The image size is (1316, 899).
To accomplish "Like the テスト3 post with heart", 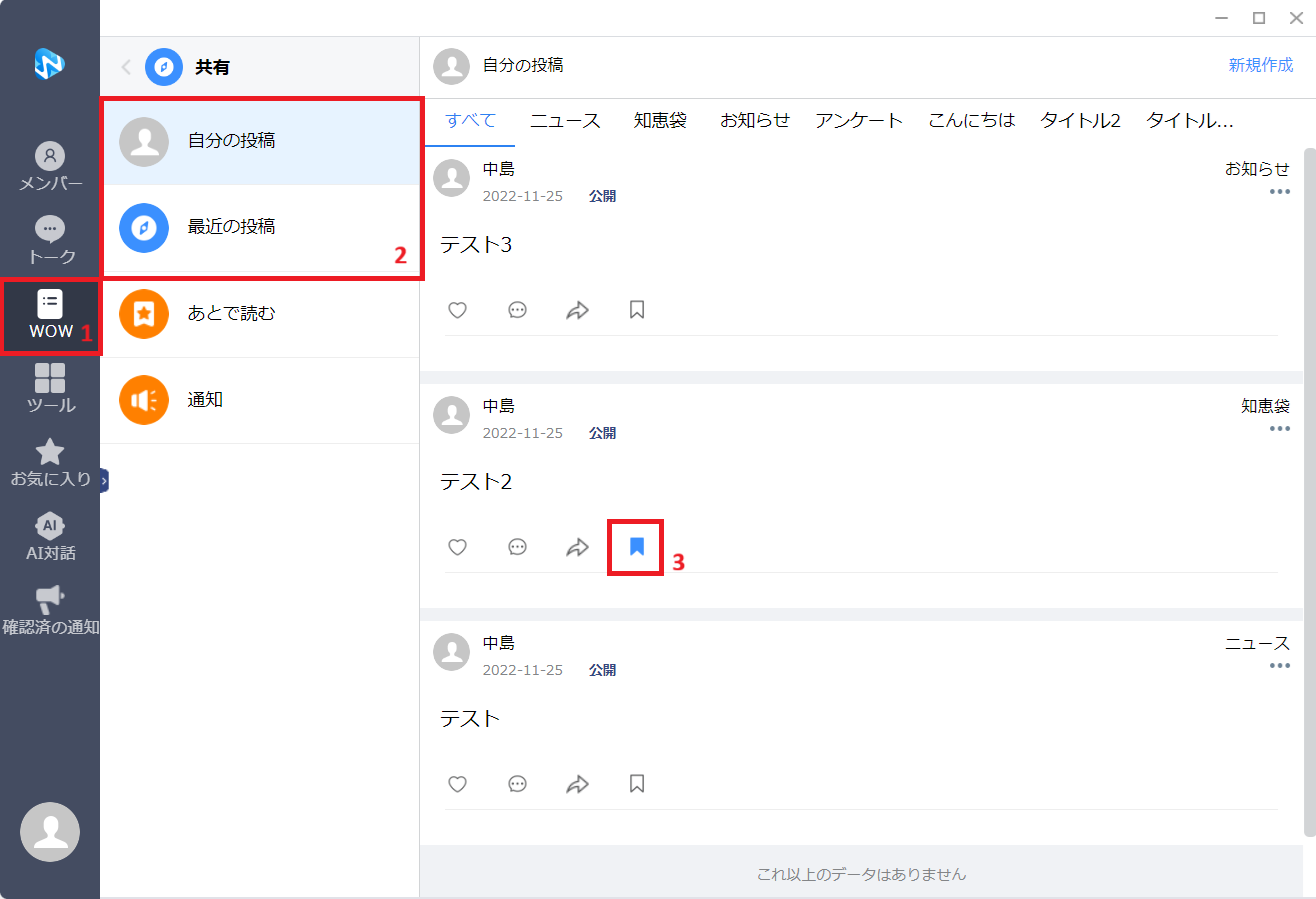I will point(457,310).
